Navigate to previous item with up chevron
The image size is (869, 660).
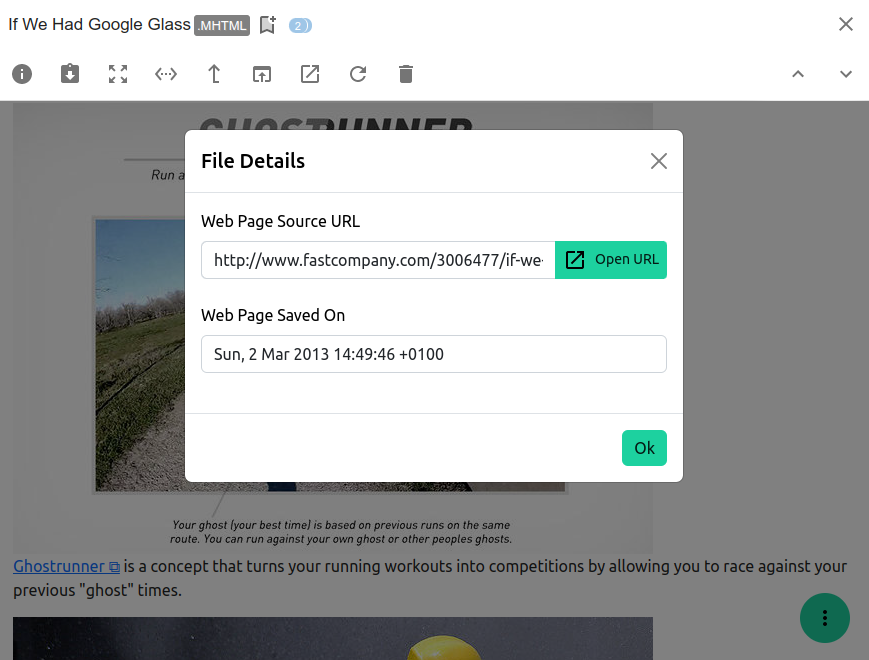tap(797, 74)
